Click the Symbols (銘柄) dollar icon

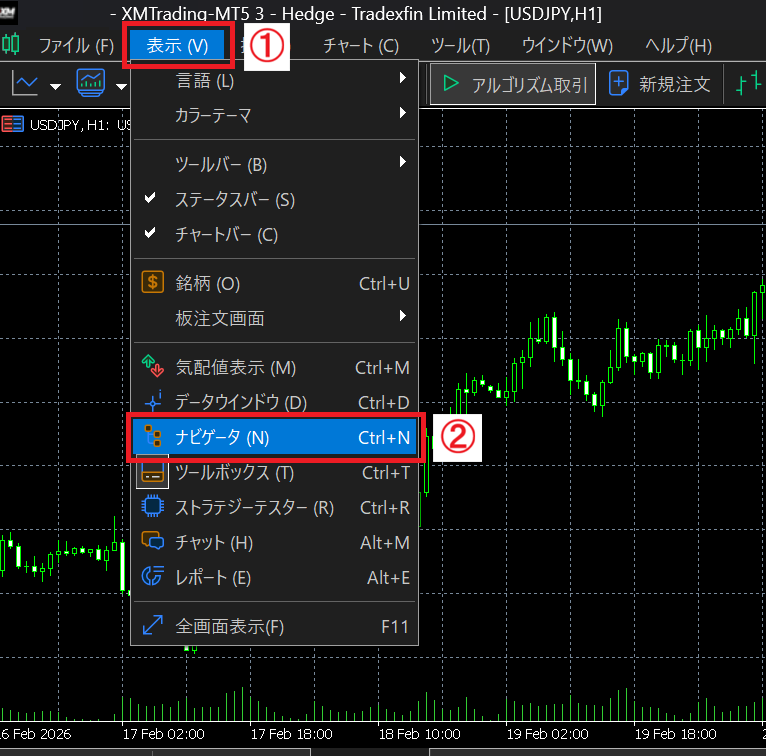152,283
